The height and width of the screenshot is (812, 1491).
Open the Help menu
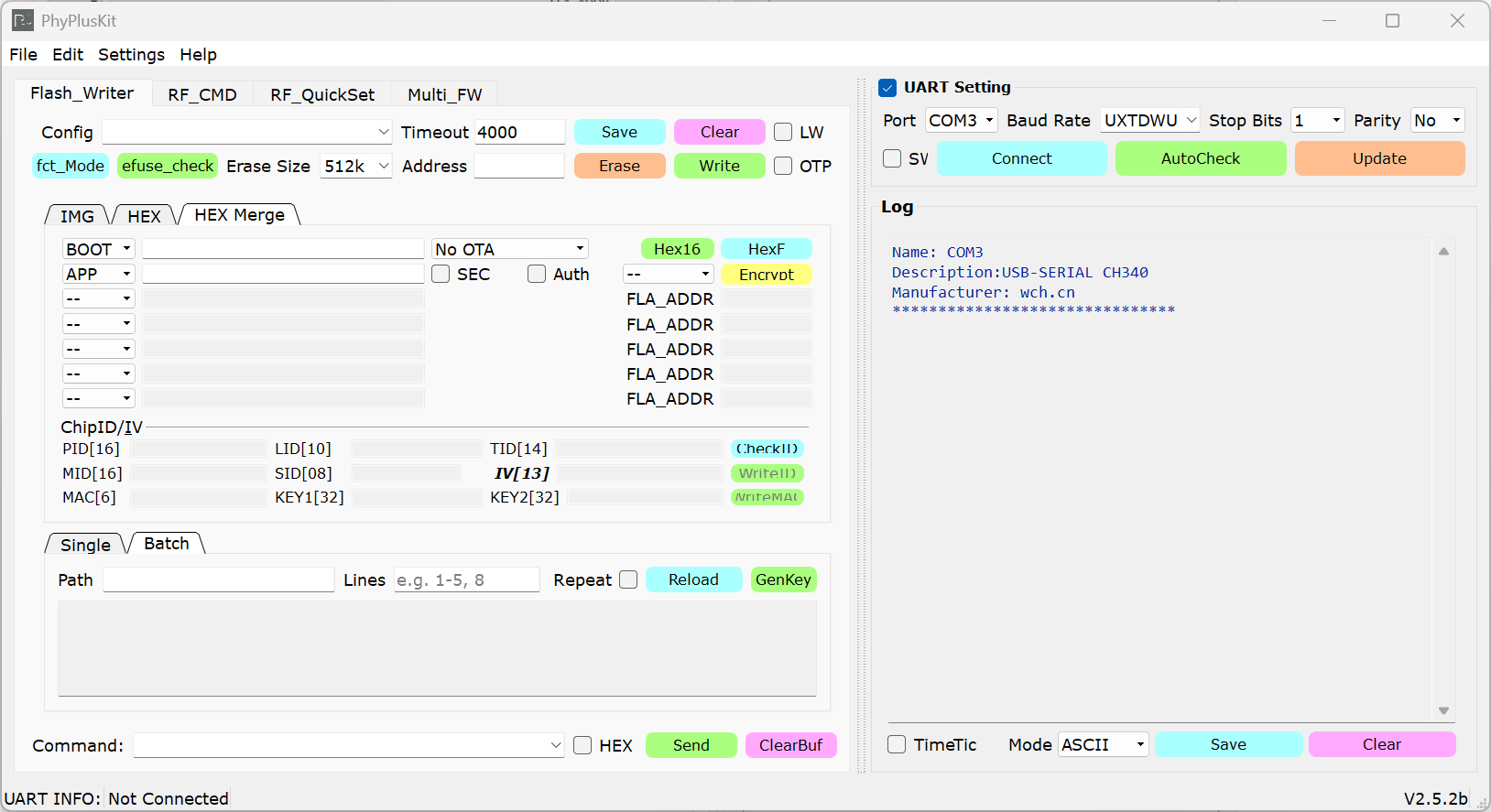pos(198,54)
